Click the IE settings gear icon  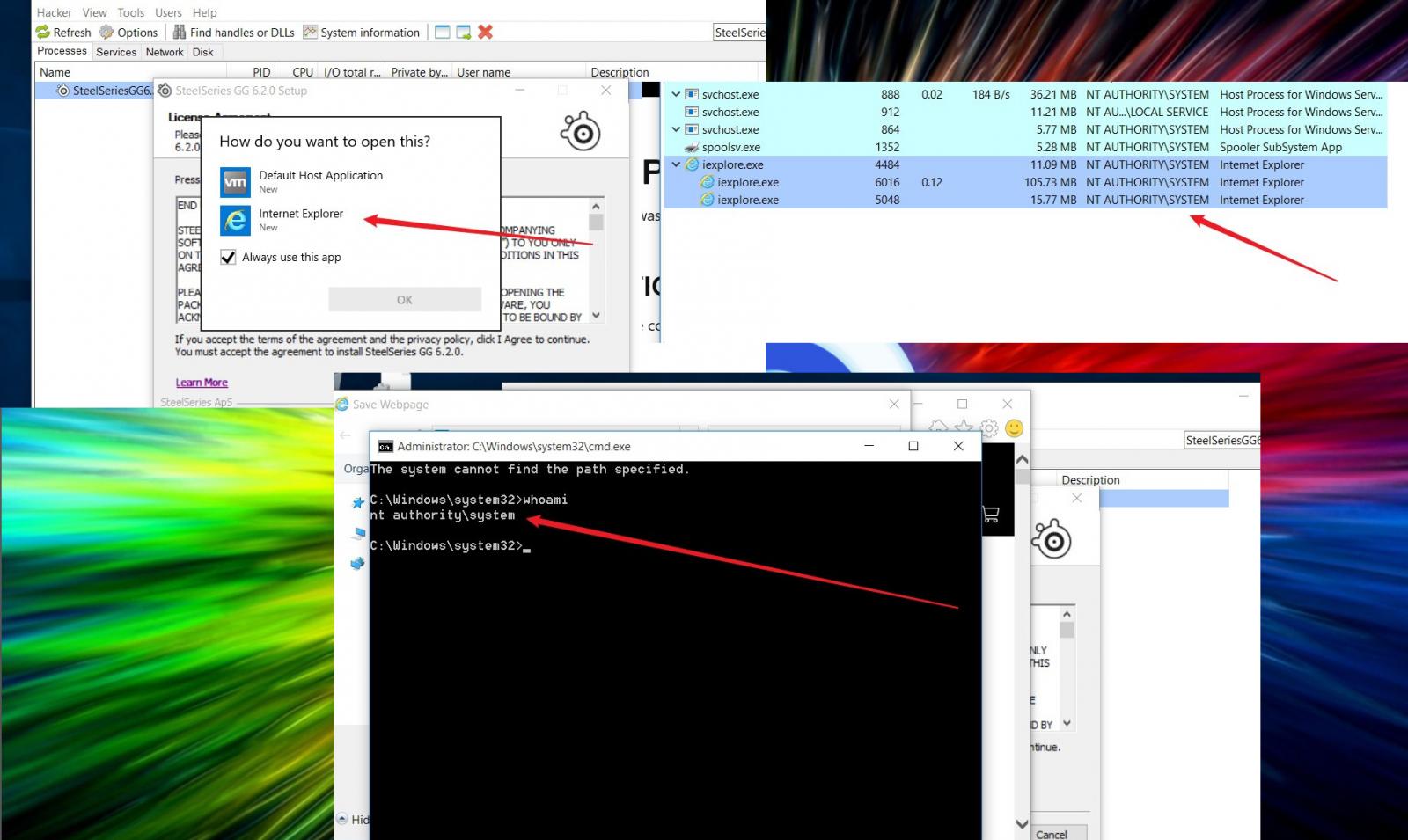coord(989,428)
